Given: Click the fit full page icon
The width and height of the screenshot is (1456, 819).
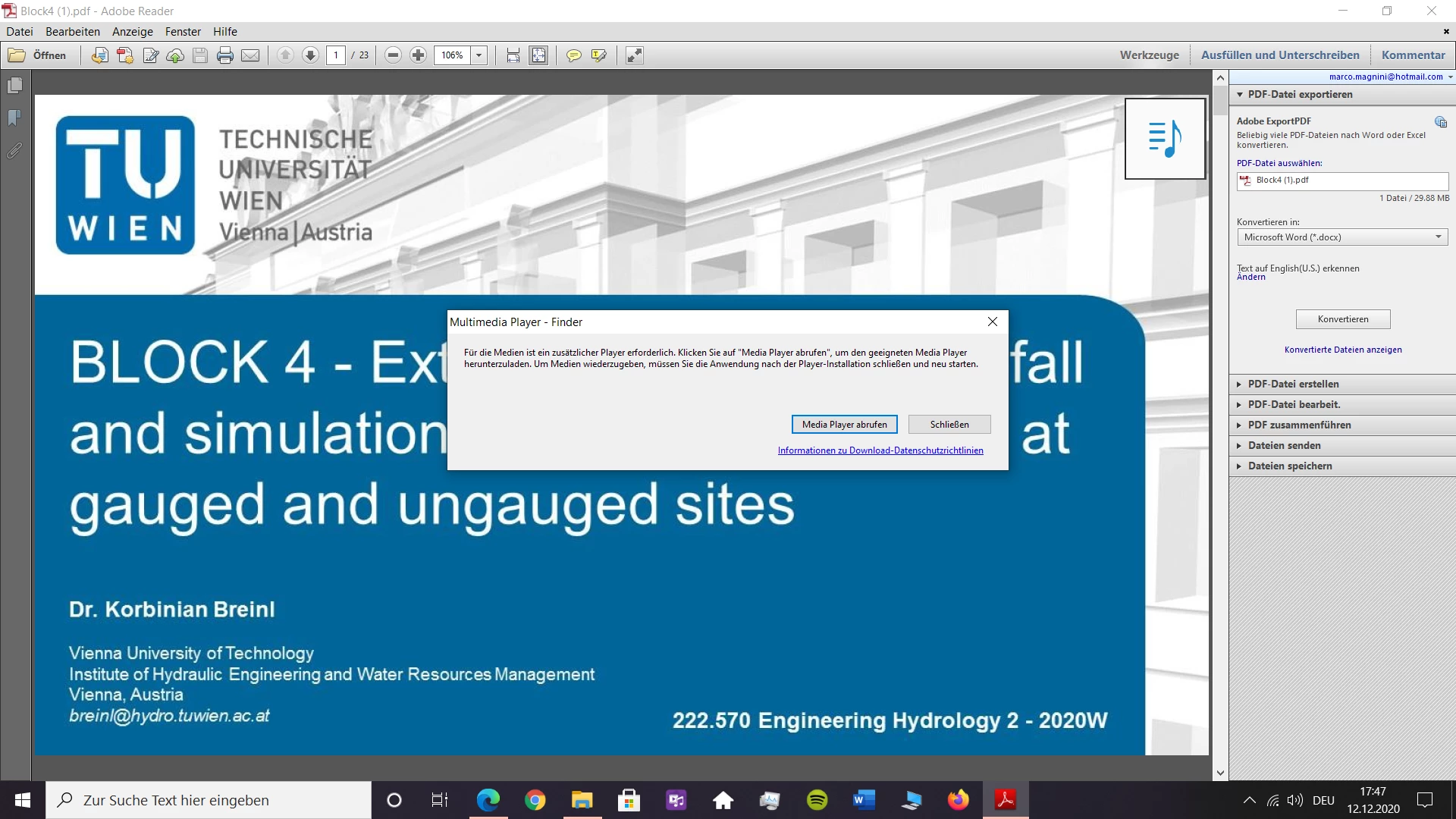Looking at the screenshot, I should click(538, 55).
